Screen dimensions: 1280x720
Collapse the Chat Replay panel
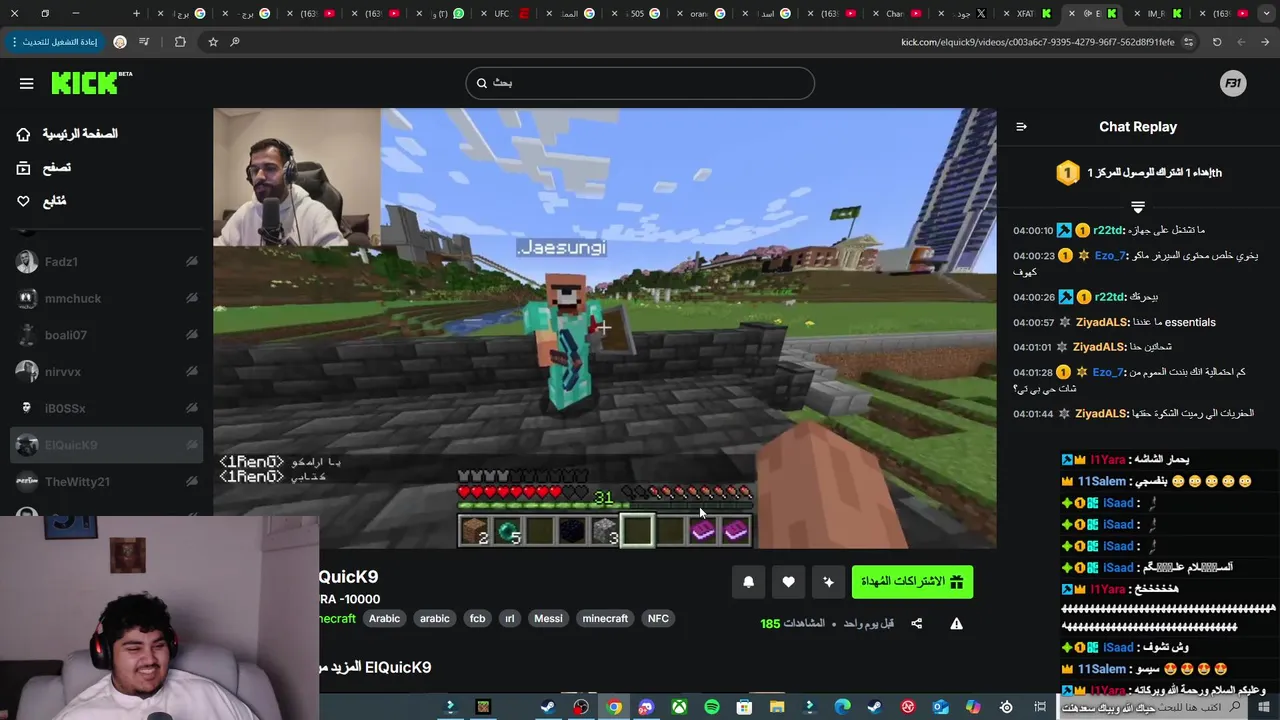point(1021,127)
